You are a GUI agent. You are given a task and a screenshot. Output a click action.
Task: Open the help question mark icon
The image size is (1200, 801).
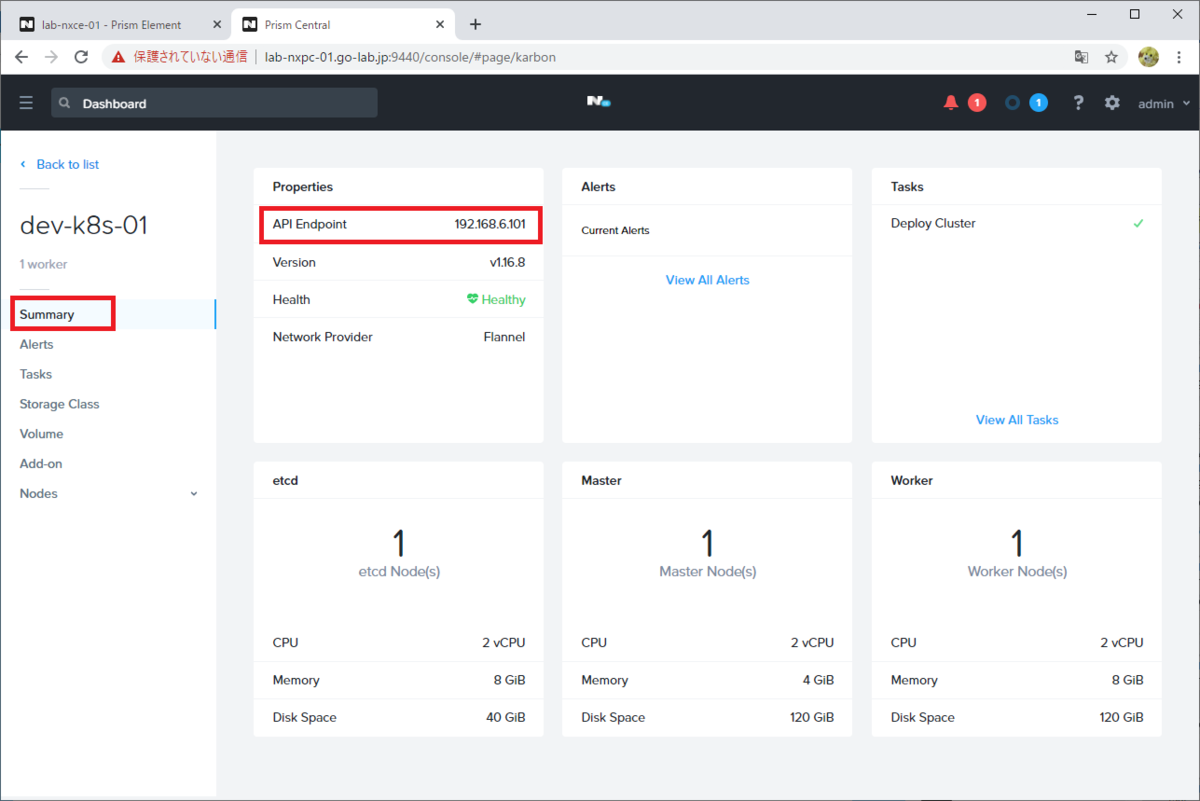pyautogui.click(x=1078, y=103)
